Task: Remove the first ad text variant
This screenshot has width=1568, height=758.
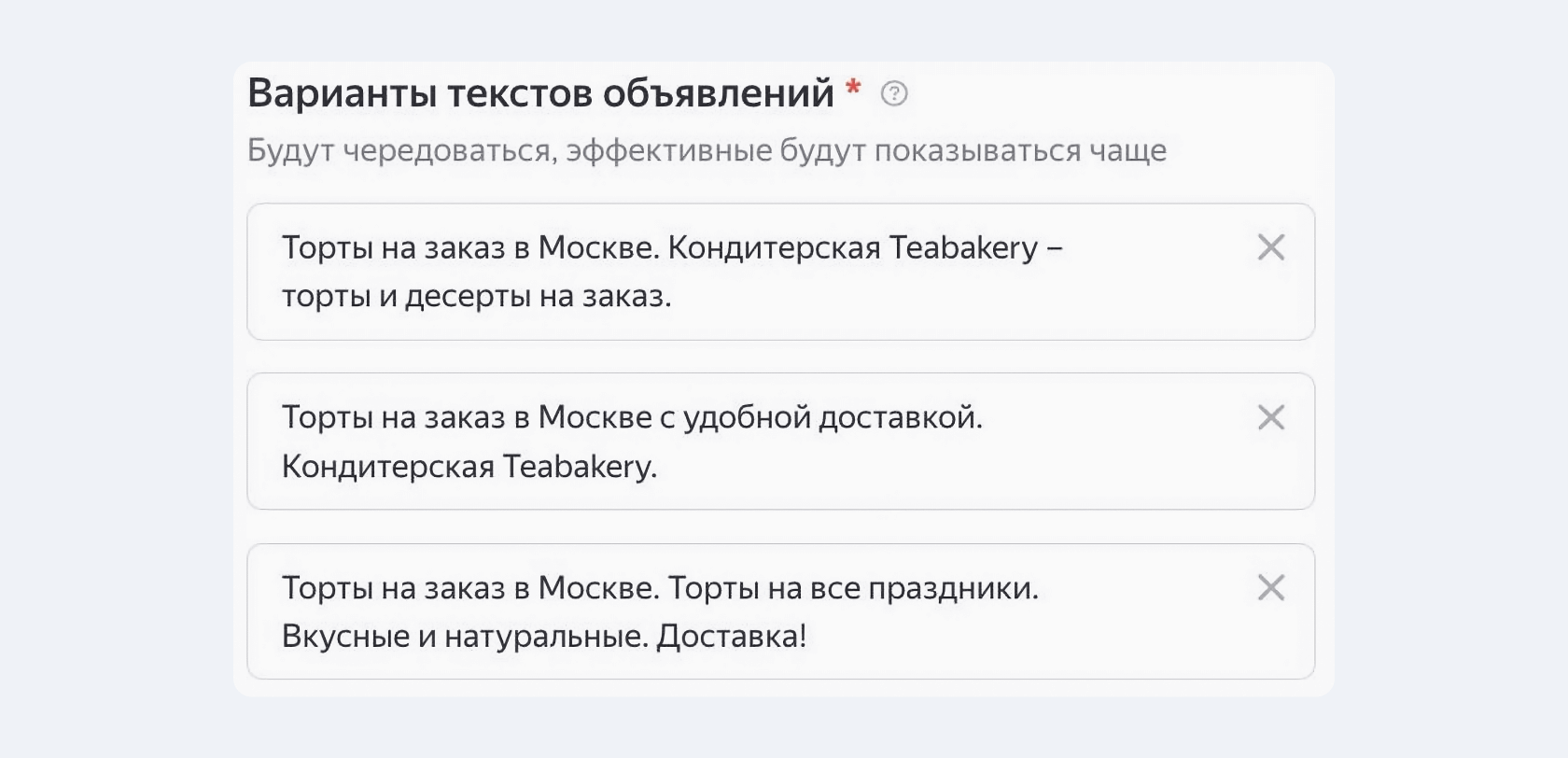Action: [x=1271, y=247]
